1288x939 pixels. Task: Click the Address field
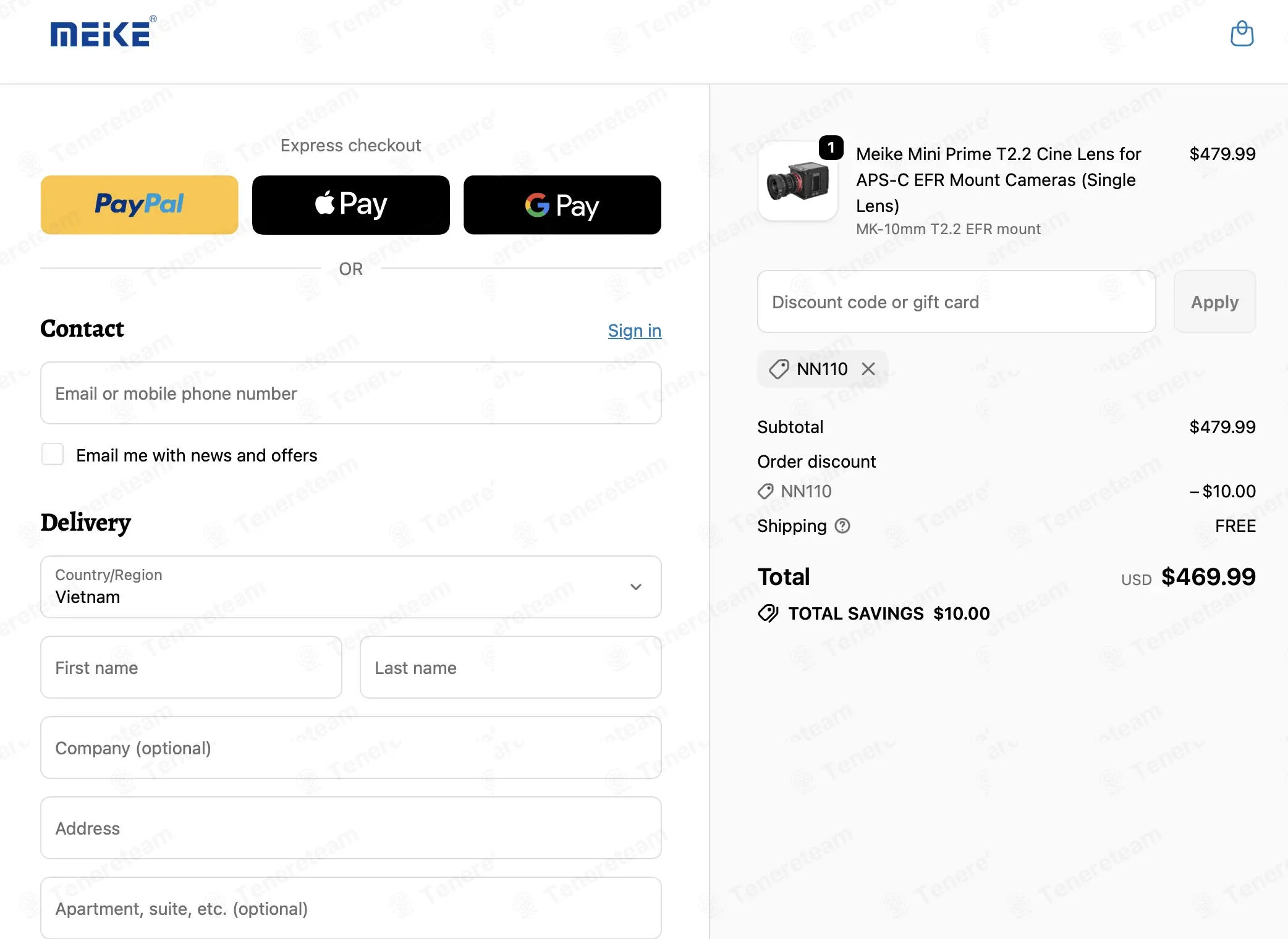(x=351, y=828)
